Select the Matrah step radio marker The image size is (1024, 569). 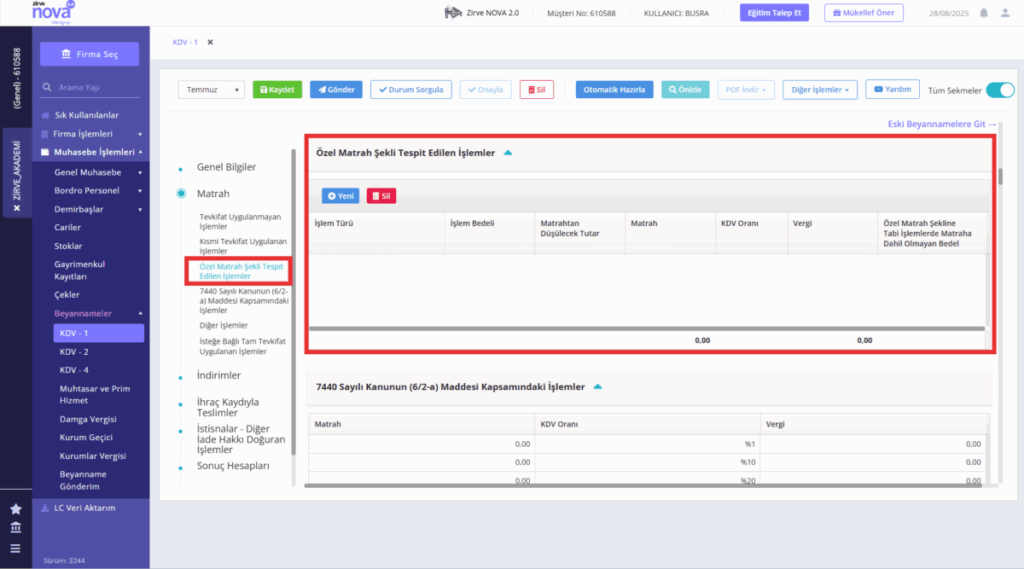point(181,193)
